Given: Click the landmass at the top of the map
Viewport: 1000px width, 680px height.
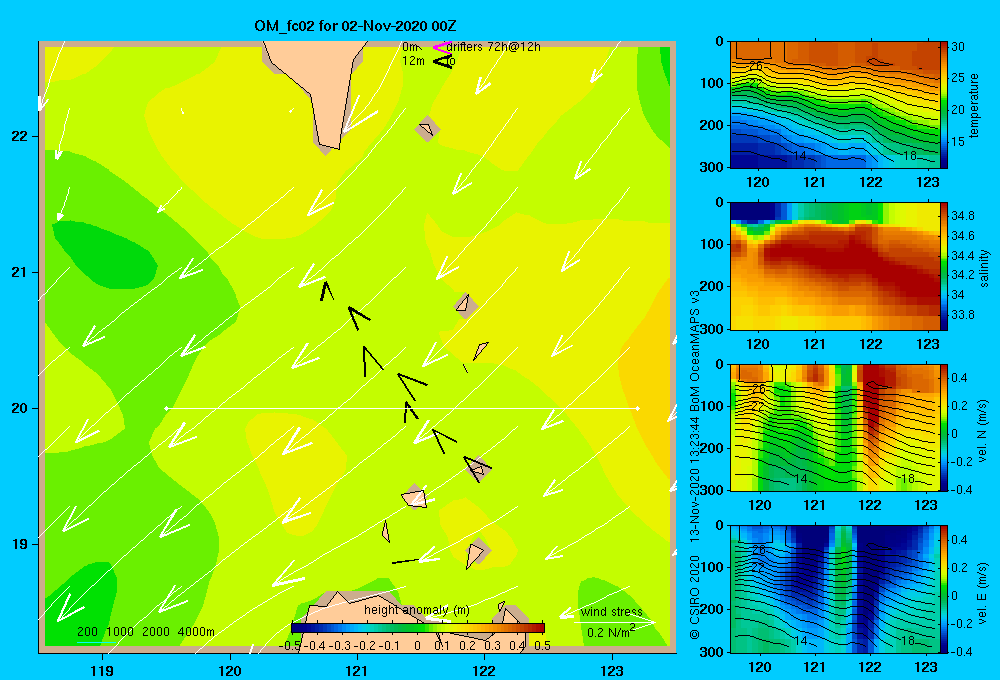Looking at the screenshot, I should click(322, 89).
